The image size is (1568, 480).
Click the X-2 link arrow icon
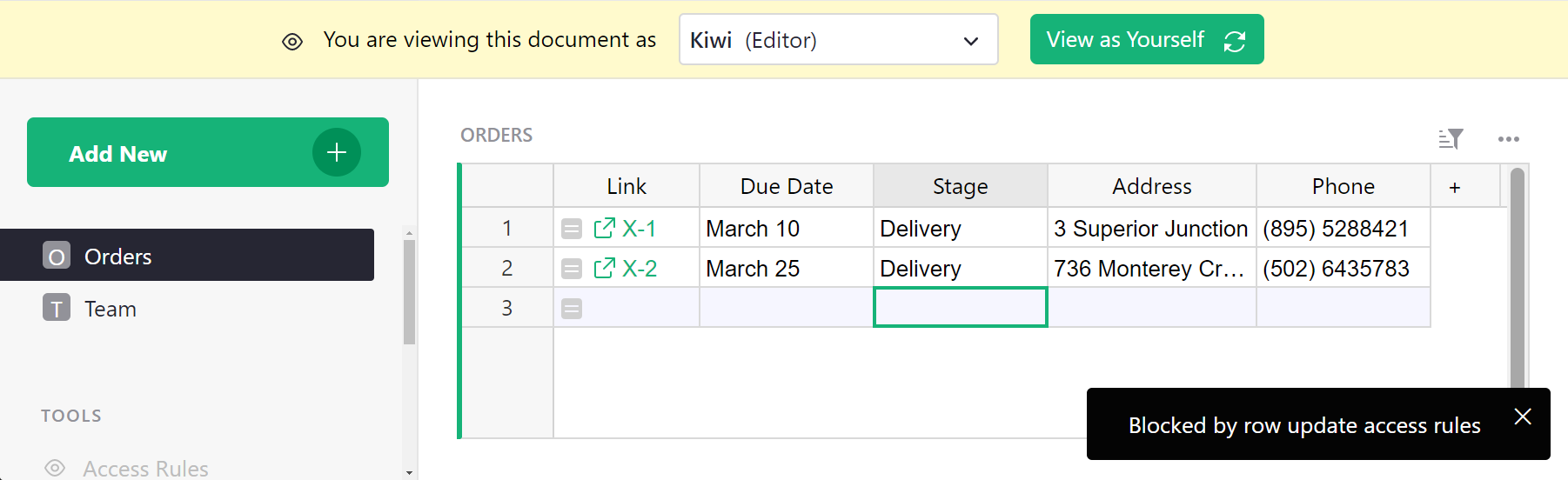(x=604, y=269)
